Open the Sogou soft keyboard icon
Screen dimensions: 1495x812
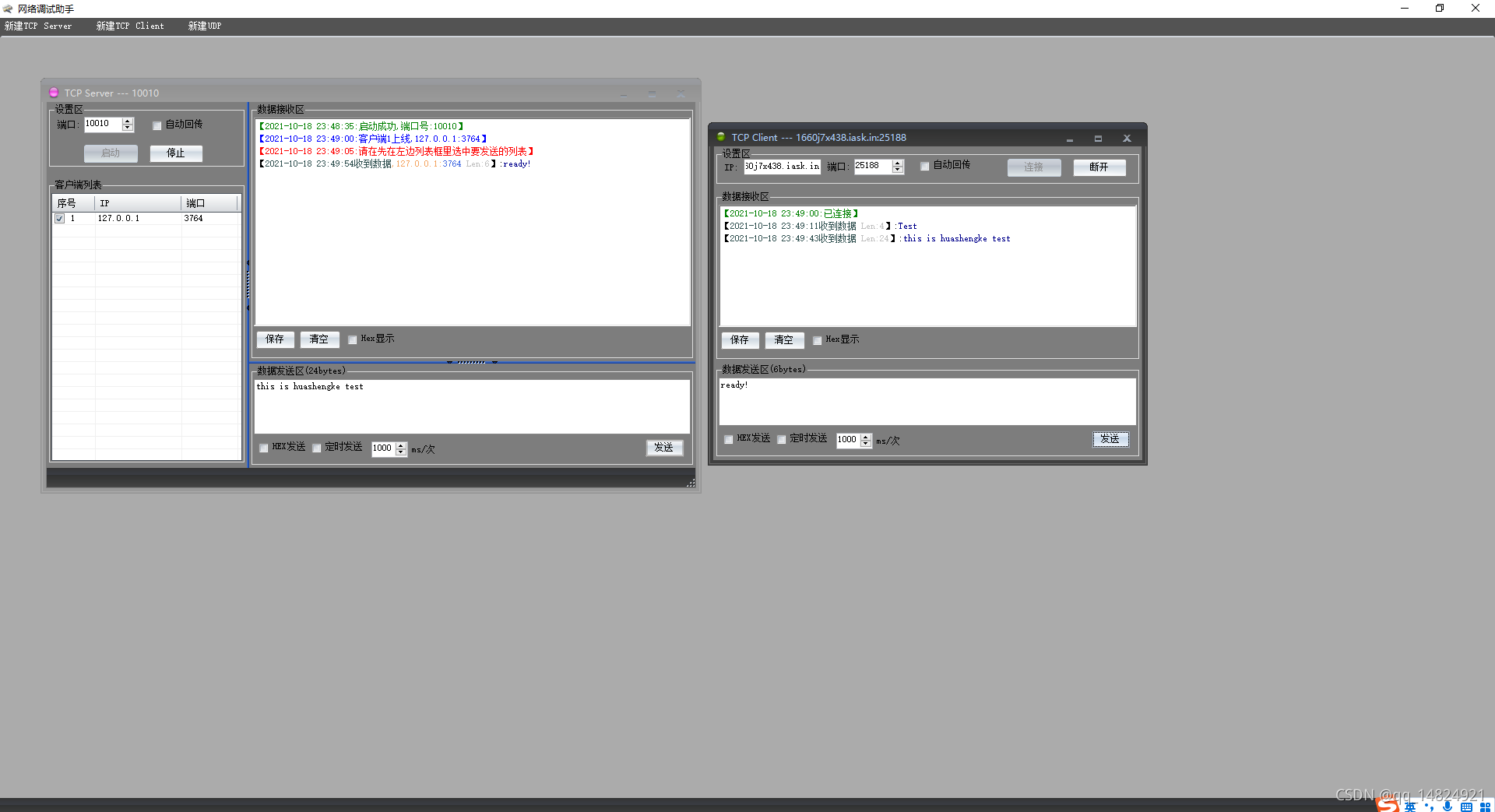[1466, 807]
